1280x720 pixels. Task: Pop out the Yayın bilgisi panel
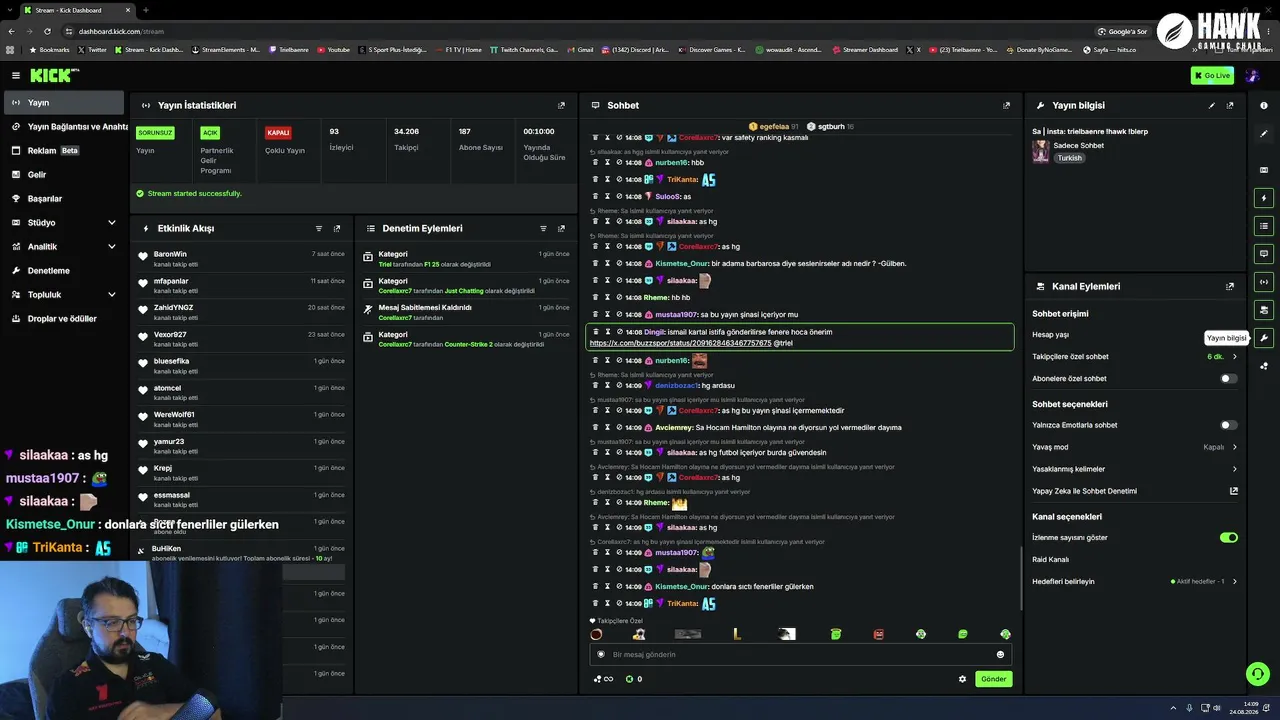pos(1230,105)
